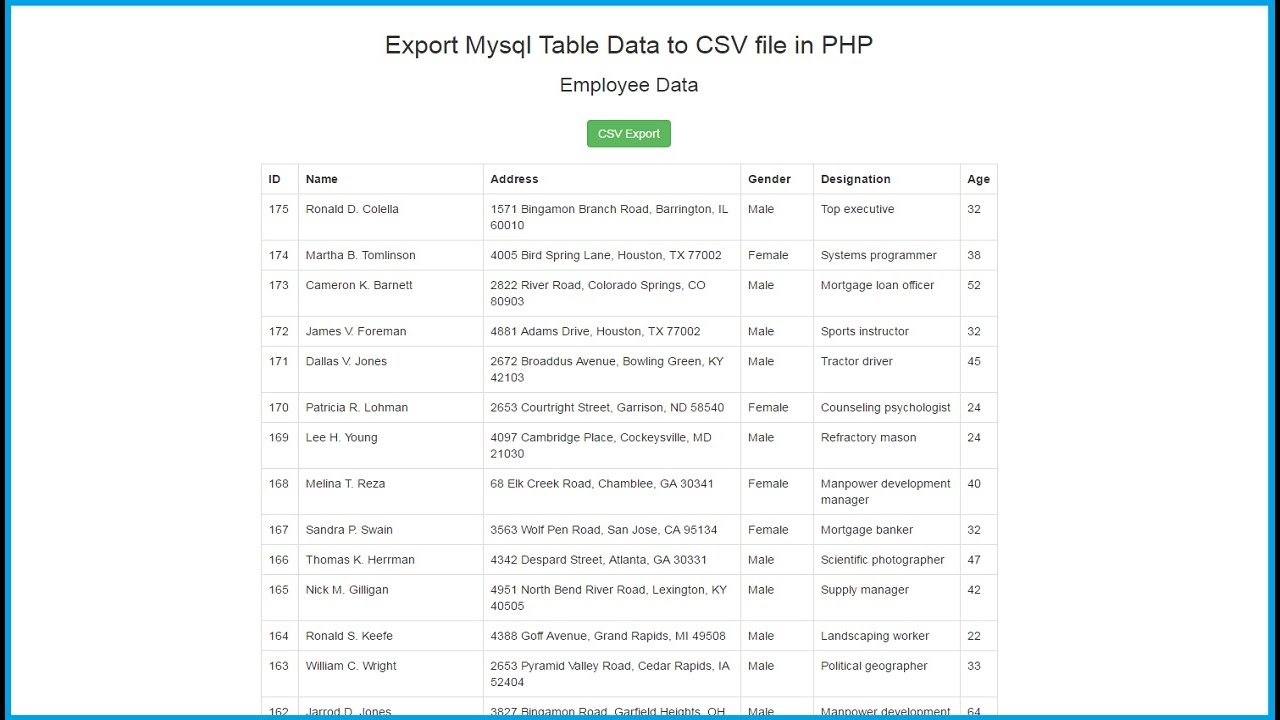Select the name Ronald D. Colella
Screen dimensions: 1280x720
tap(352, 209)
